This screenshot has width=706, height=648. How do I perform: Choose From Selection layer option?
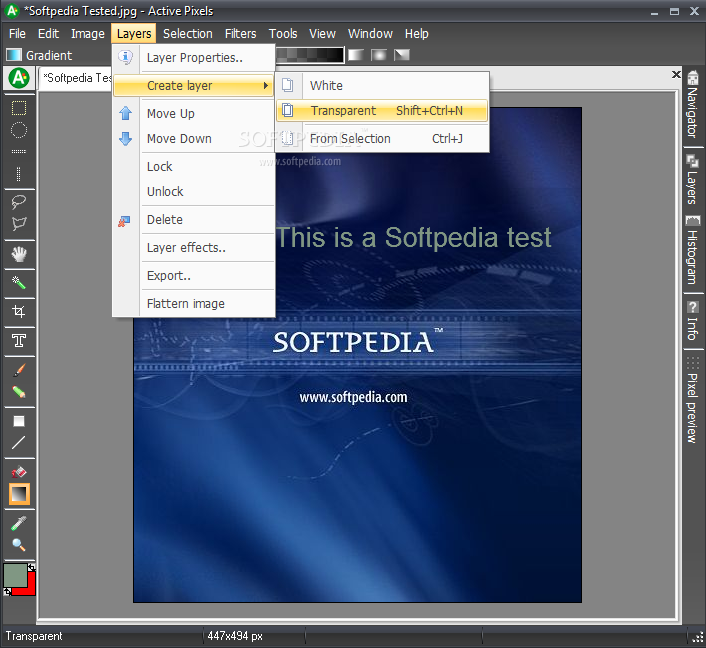382,139
